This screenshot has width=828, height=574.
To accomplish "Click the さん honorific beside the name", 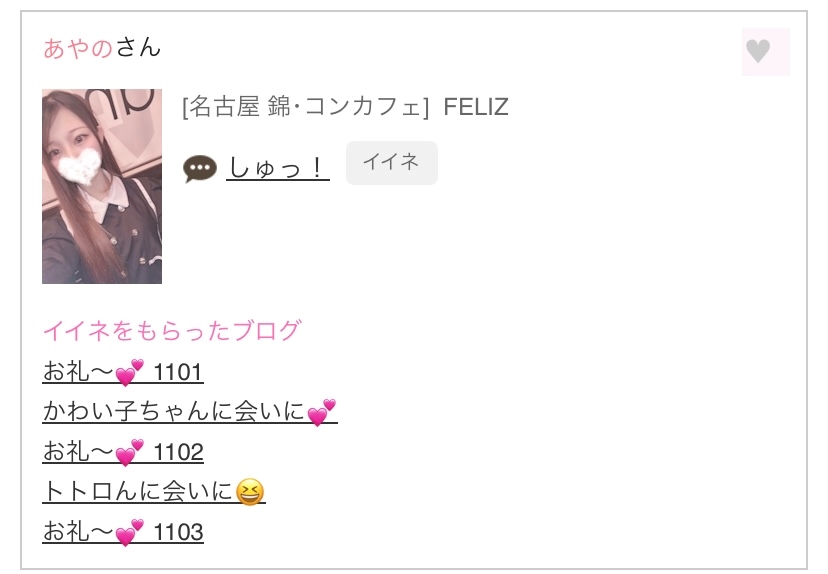I will (x=138, y=47).
